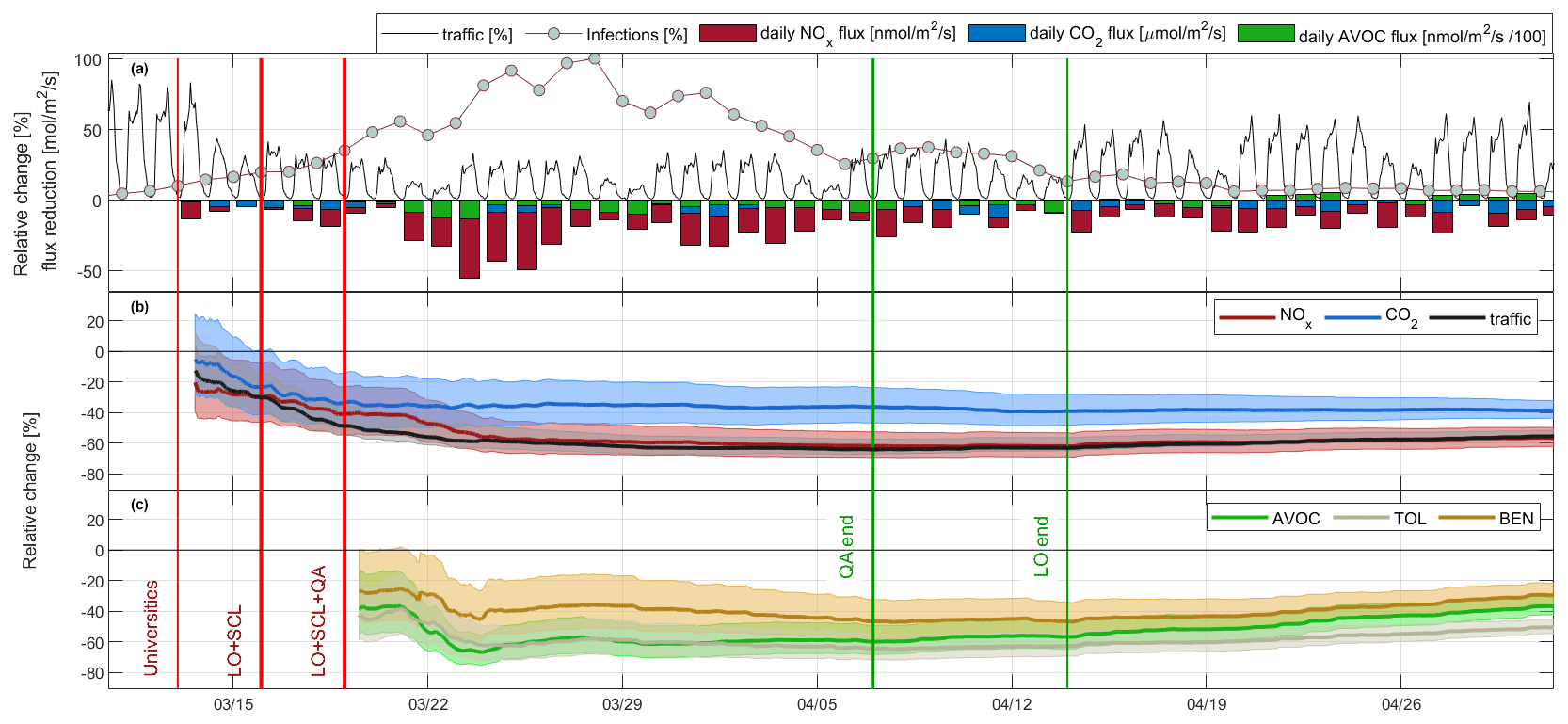The image size is (1568, 724).
Task: Click the panel (a) label
Action: pos(139,69)
